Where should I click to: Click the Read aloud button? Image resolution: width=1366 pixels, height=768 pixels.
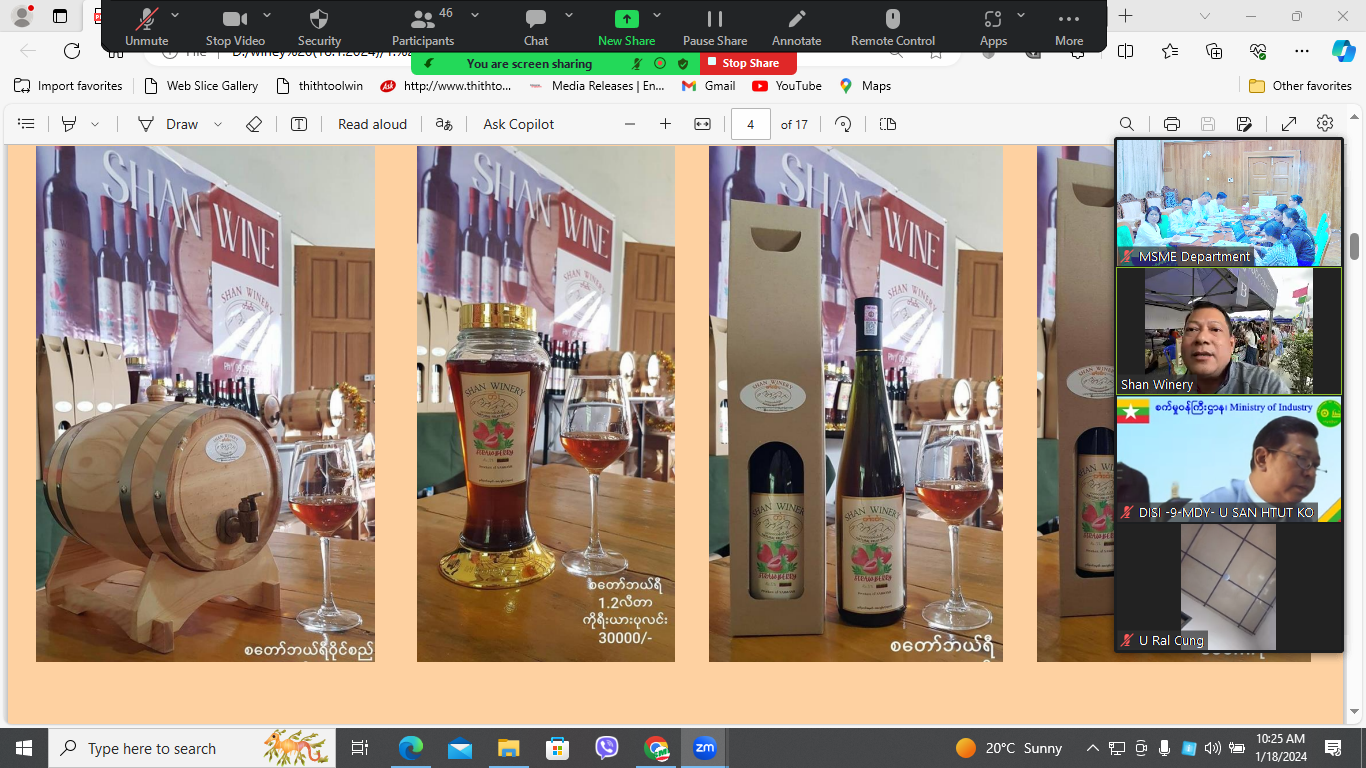pyautogui.click(x=372, y=124)
